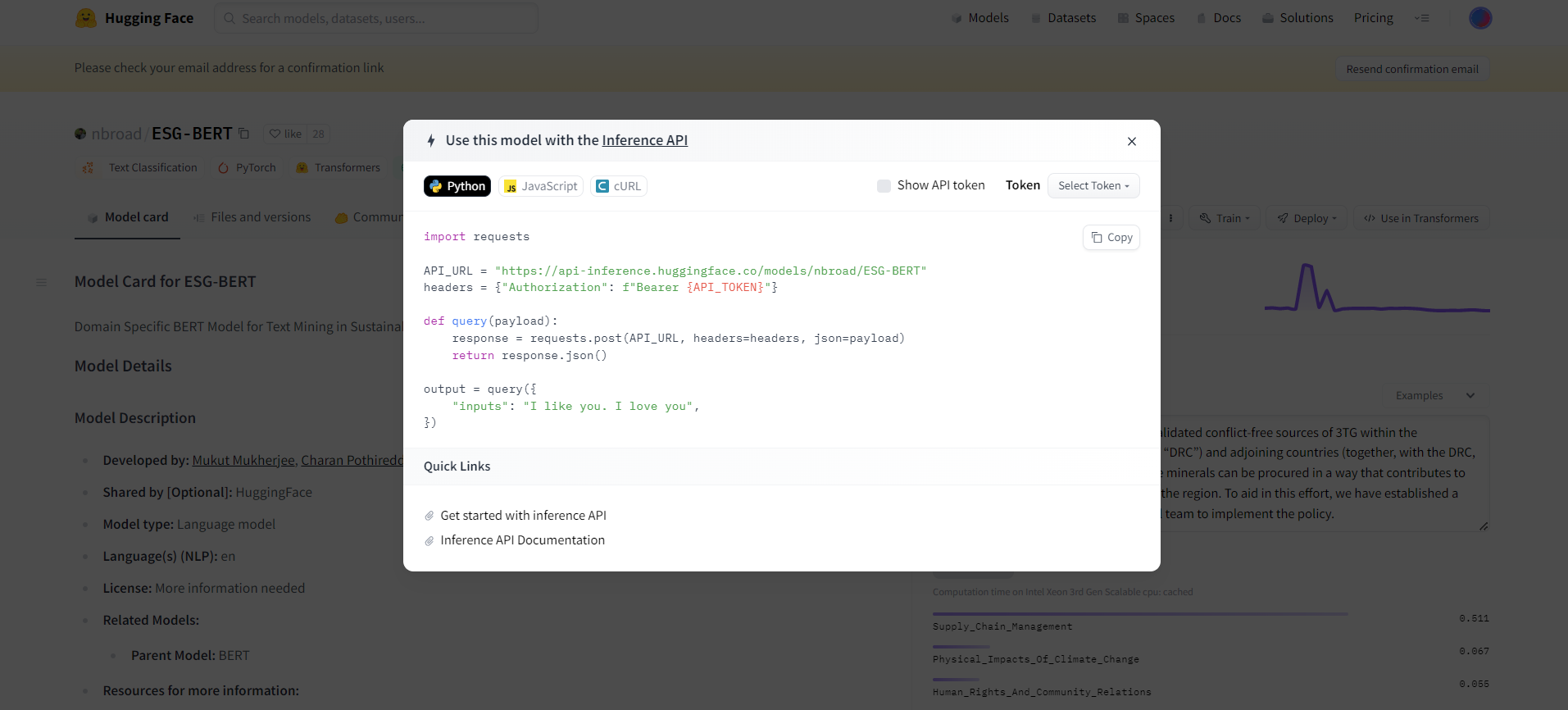Click the like count 28
The image size is (1568, 710).
click(318, 134)
